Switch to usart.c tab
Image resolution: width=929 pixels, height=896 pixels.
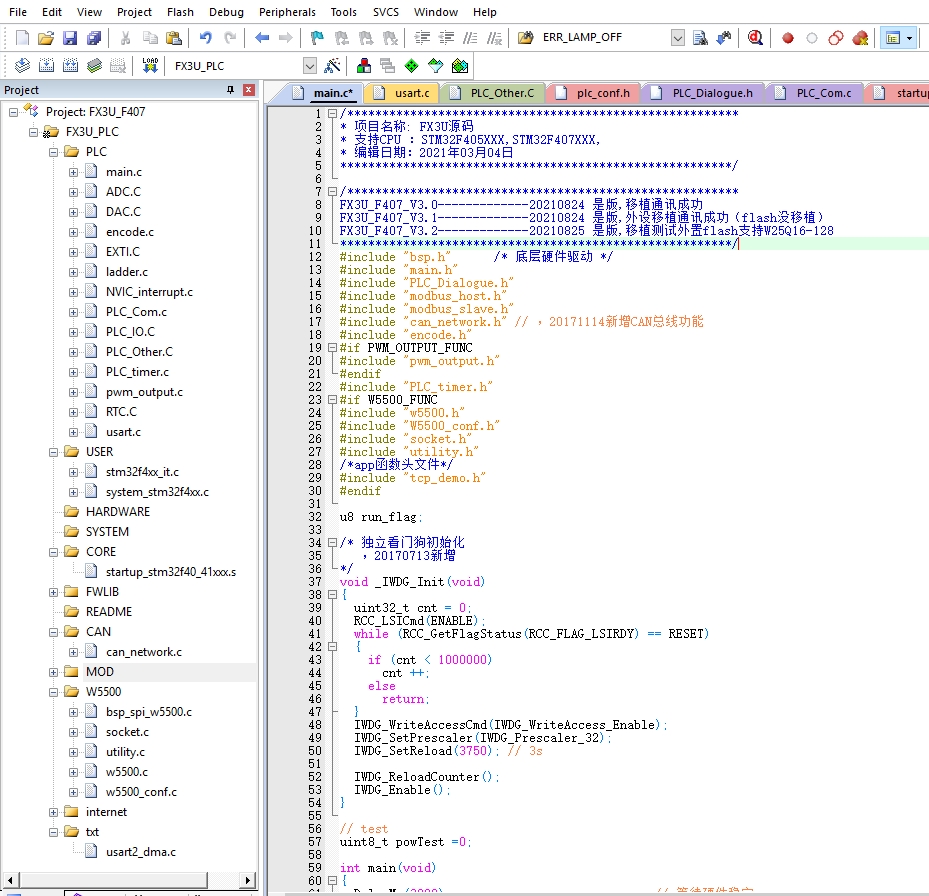click(403, 93)
